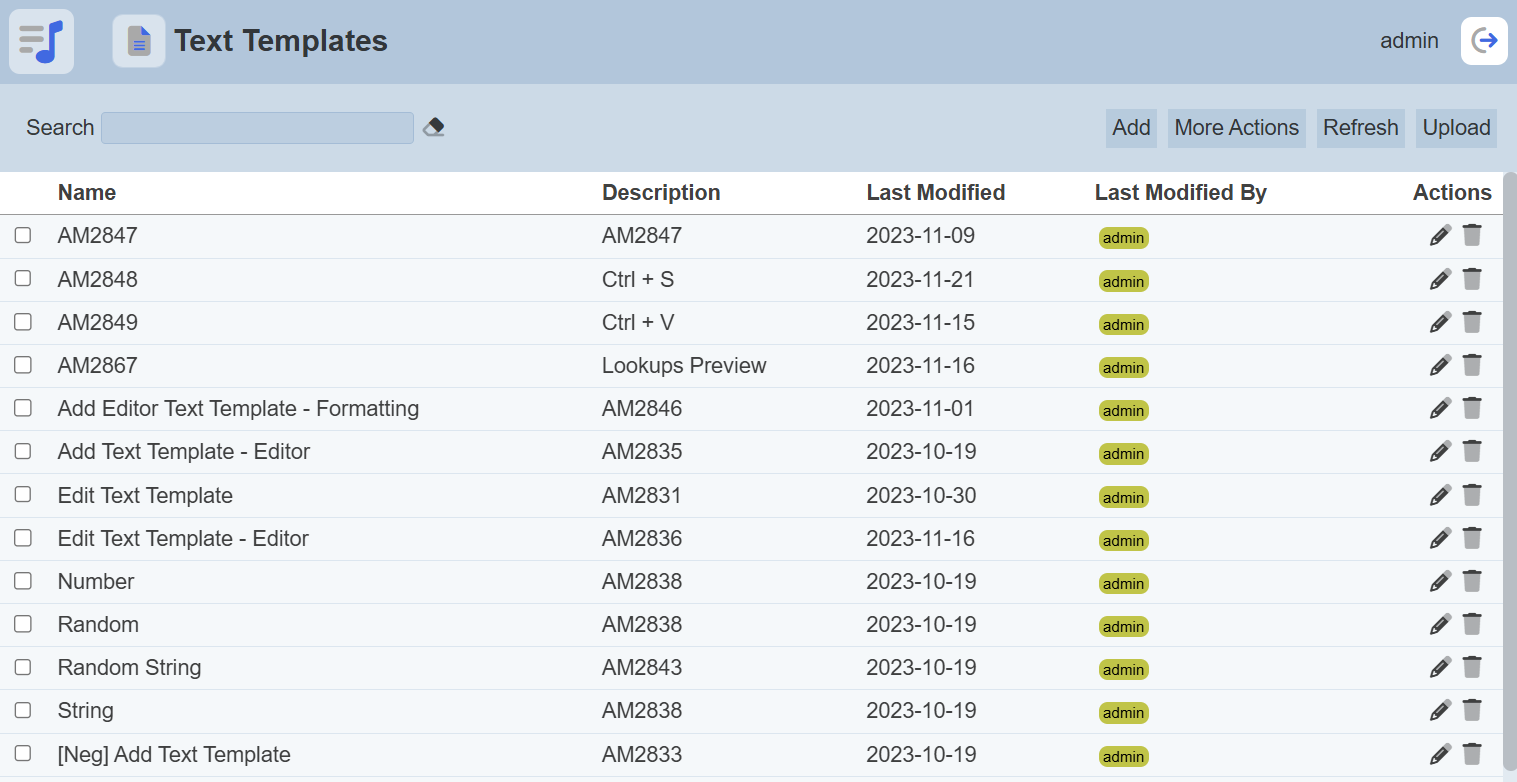
Task: Click the Upload button
Action: pos(1456,128)
